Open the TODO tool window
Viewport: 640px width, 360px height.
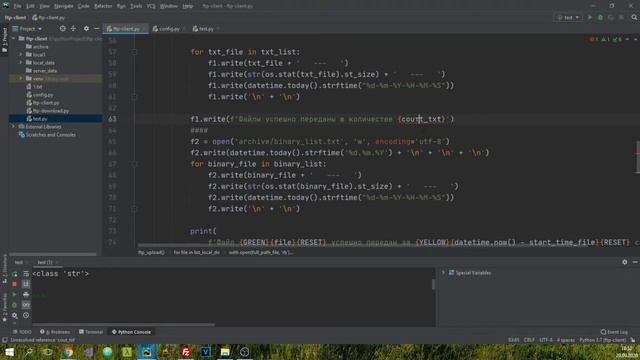click(22, 332)
